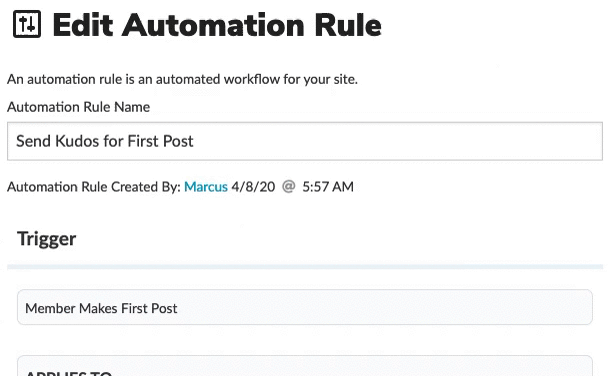Click the 5:57 AM creation time

point(328,187)
